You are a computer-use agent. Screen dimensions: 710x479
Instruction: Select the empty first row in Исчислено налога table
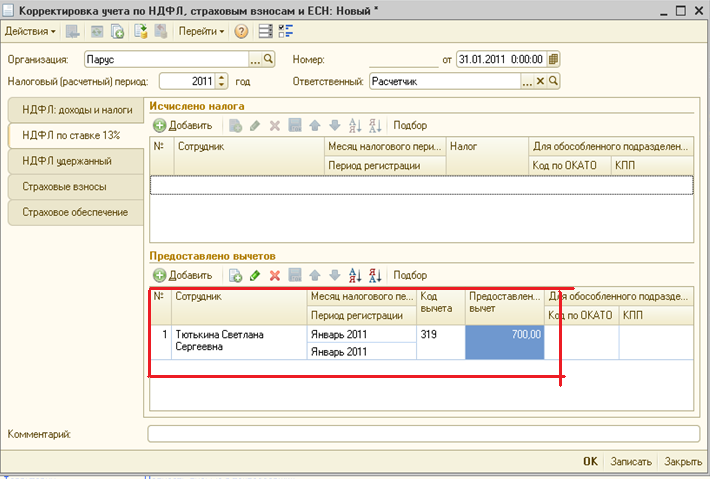(x=422, y=185)
